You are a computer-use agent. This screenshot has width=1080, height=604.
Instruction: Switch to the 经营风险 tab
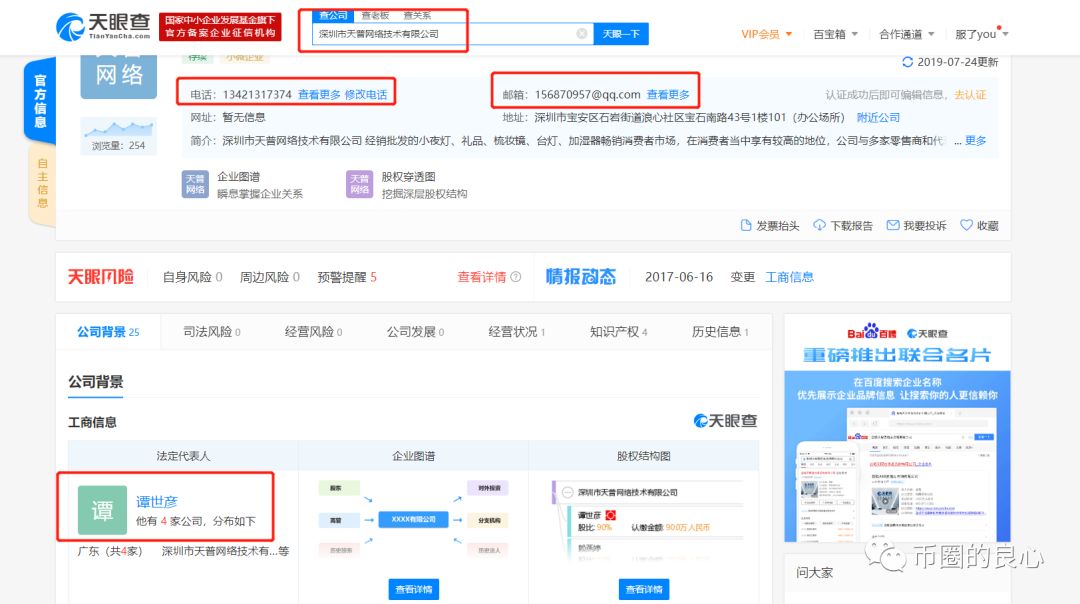point(313,332)
